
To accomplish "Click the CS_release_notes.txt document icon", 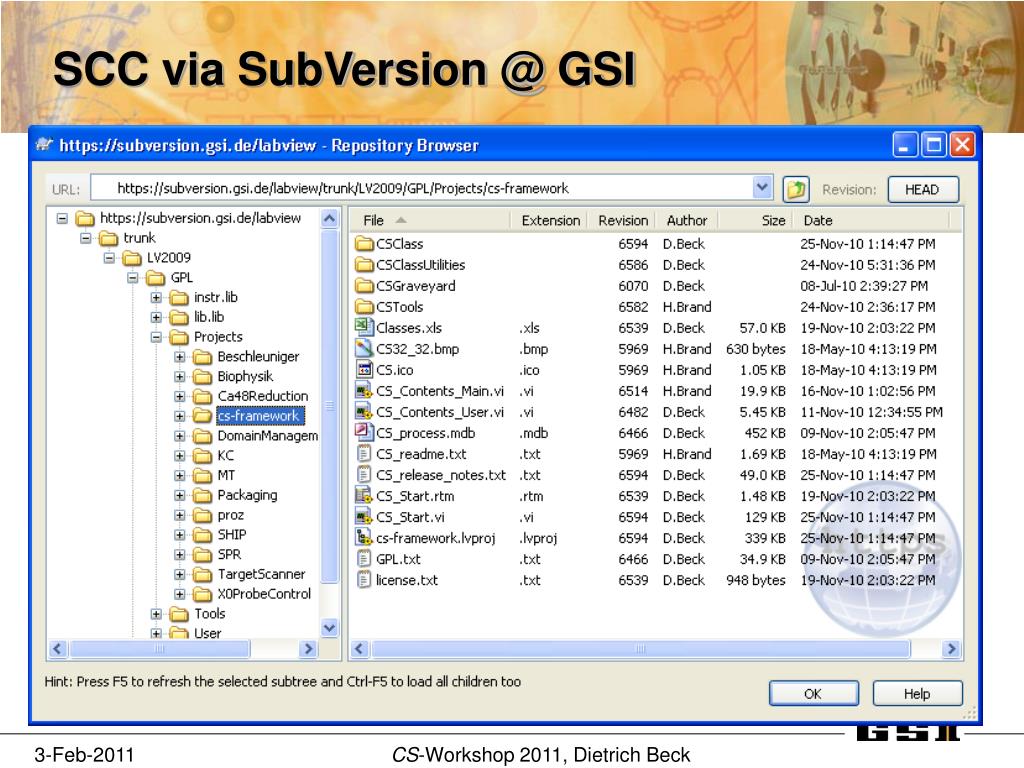I will coord(364,474).
